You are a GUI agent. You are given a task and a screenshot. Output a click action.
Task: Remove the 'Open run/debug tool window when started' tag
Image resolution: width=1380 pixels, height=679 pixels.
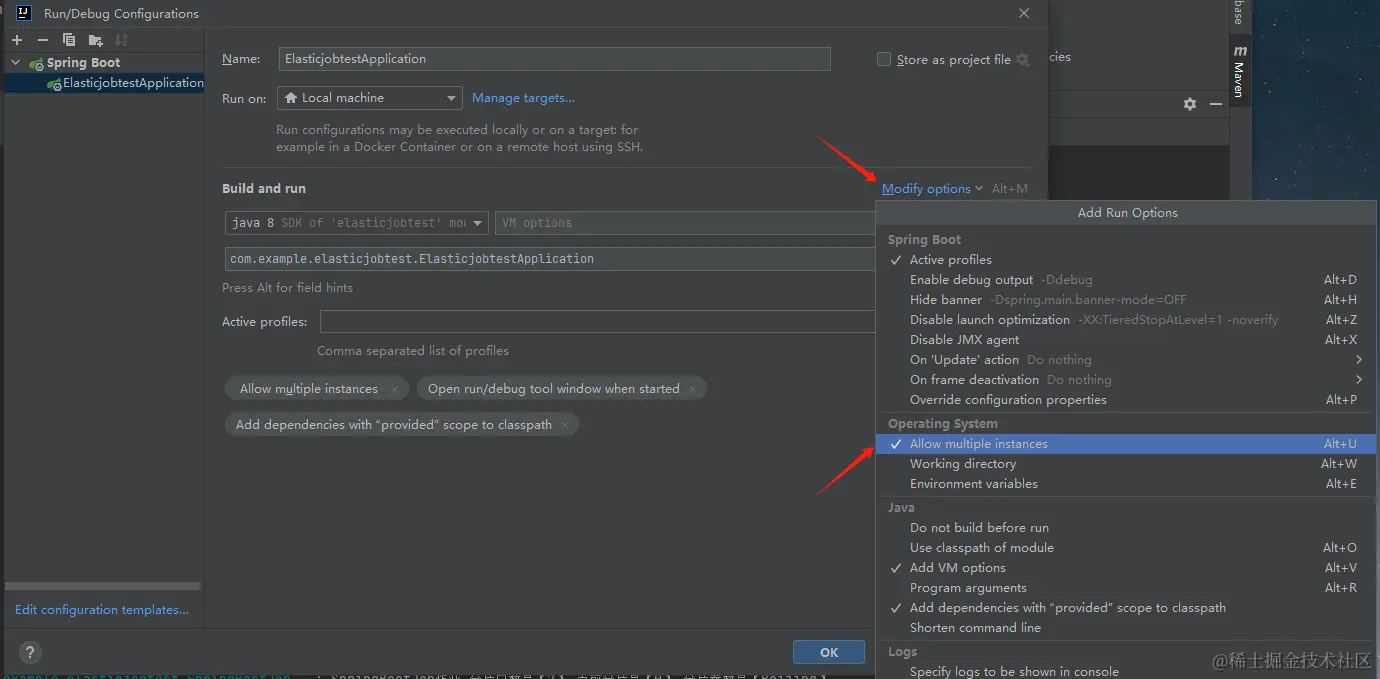point(693,389)
